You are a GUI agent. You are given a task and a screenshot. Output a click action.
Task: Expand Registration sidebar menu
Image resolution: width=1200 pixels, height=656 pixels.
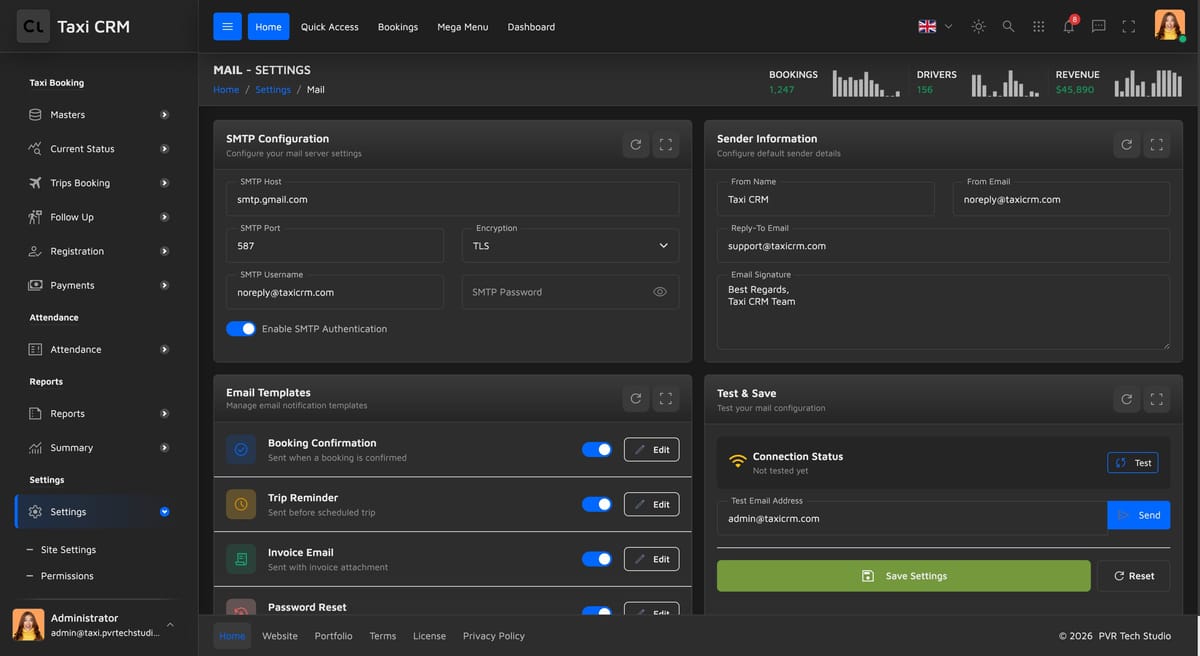(x=99, y=251)
